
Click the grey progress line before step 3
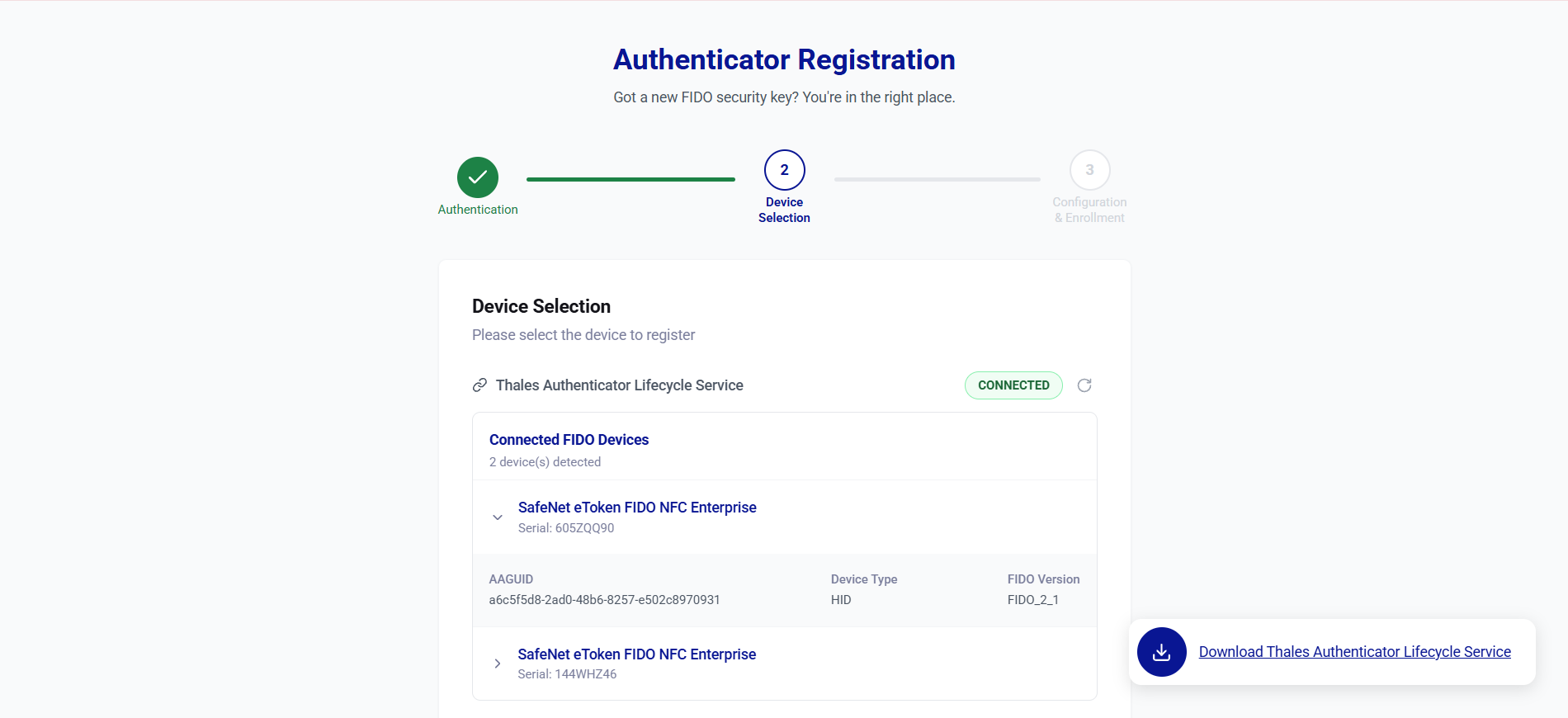point(937,179)
